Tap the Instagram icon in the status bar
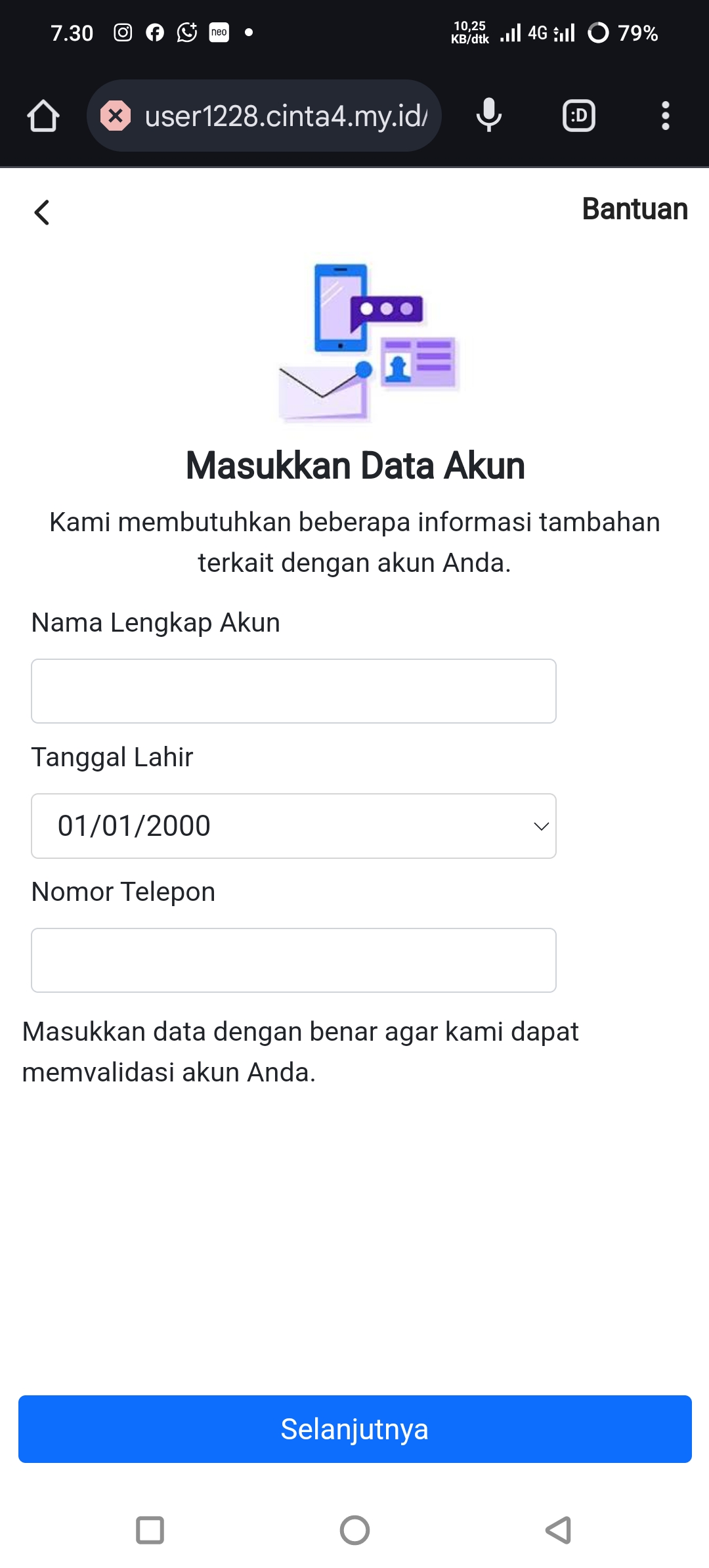Screen dimensions: 709x1568 (x=122, y=32)
